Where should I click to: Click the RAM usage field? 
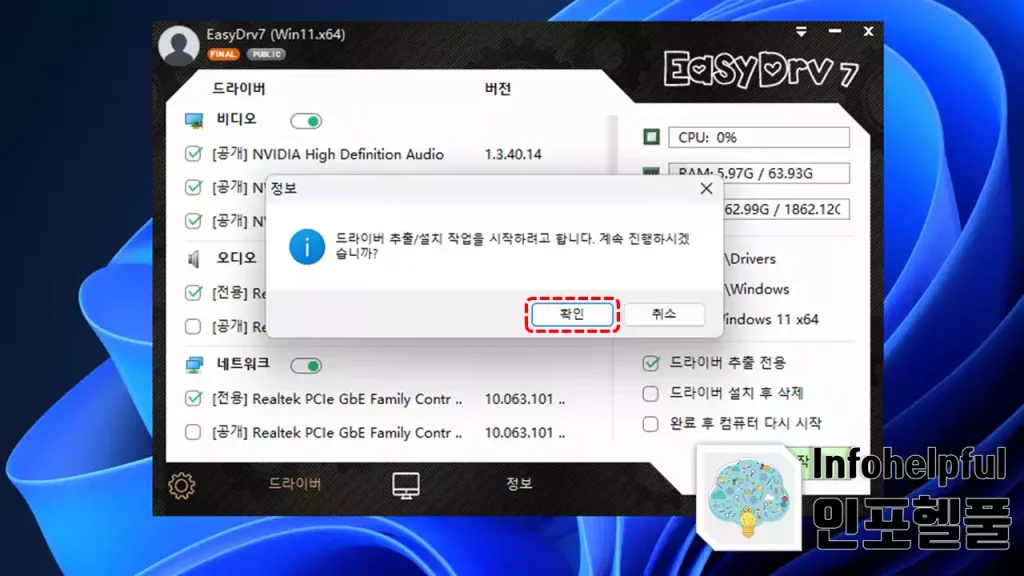759,173
